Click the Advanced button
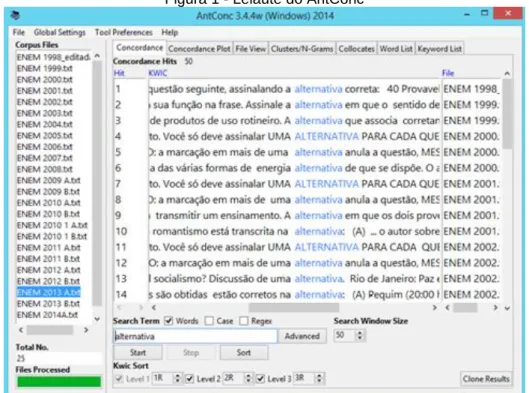 coord(302,336)
